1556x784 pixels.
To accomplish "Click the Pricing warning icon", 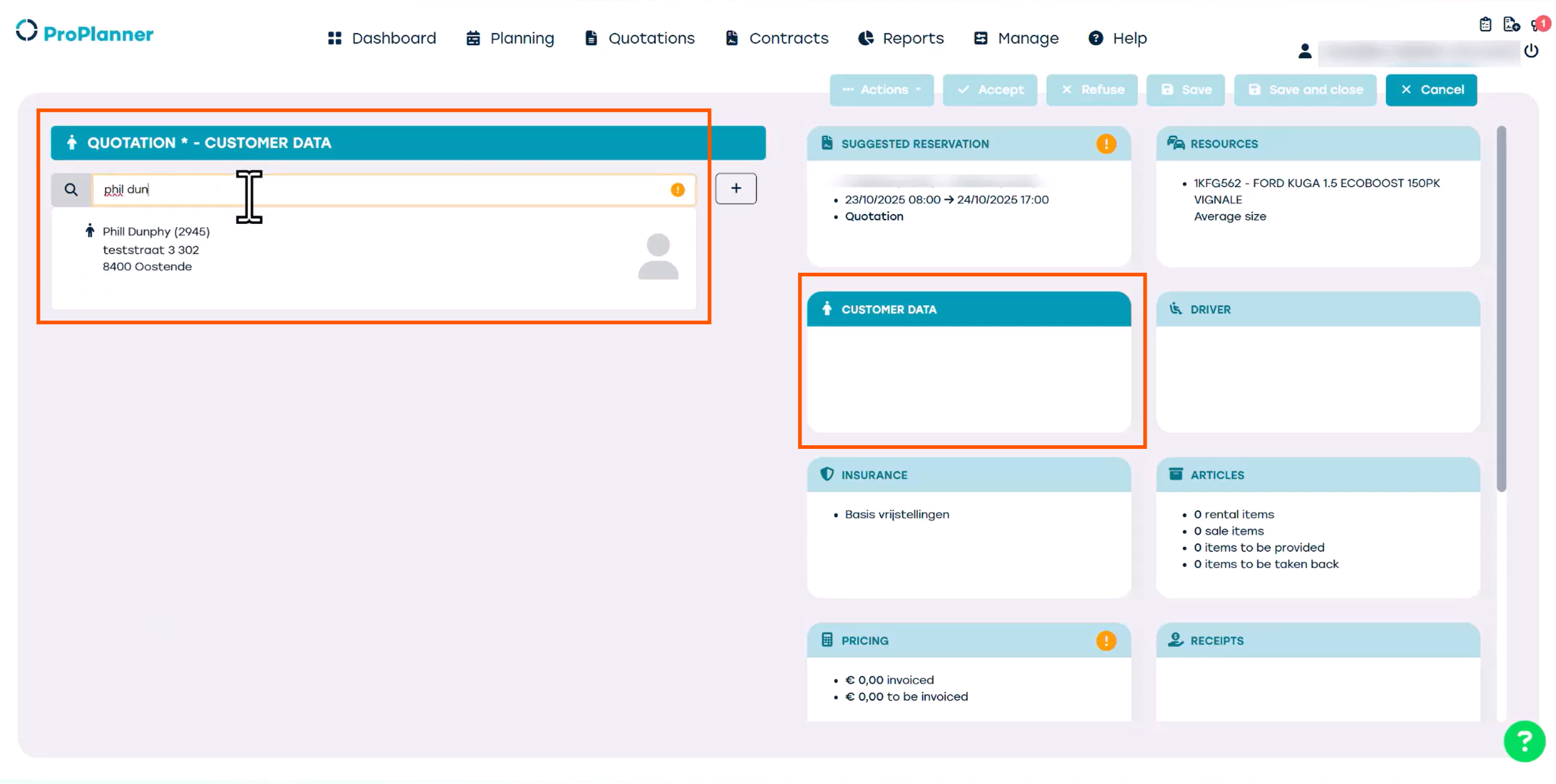I will 1106,641.
